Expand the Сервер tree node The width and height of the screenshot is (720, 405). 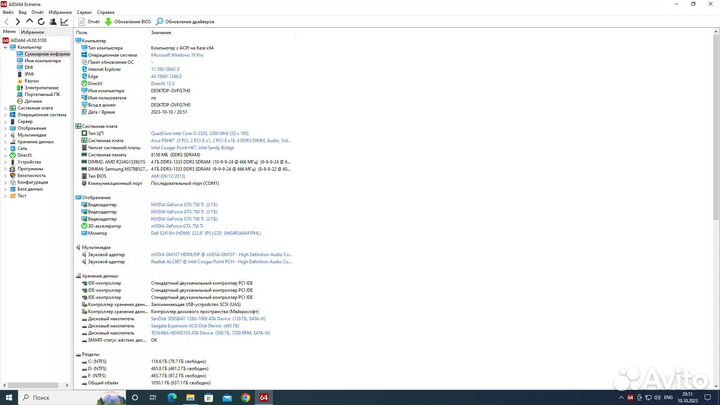click(x=6, y=122)
